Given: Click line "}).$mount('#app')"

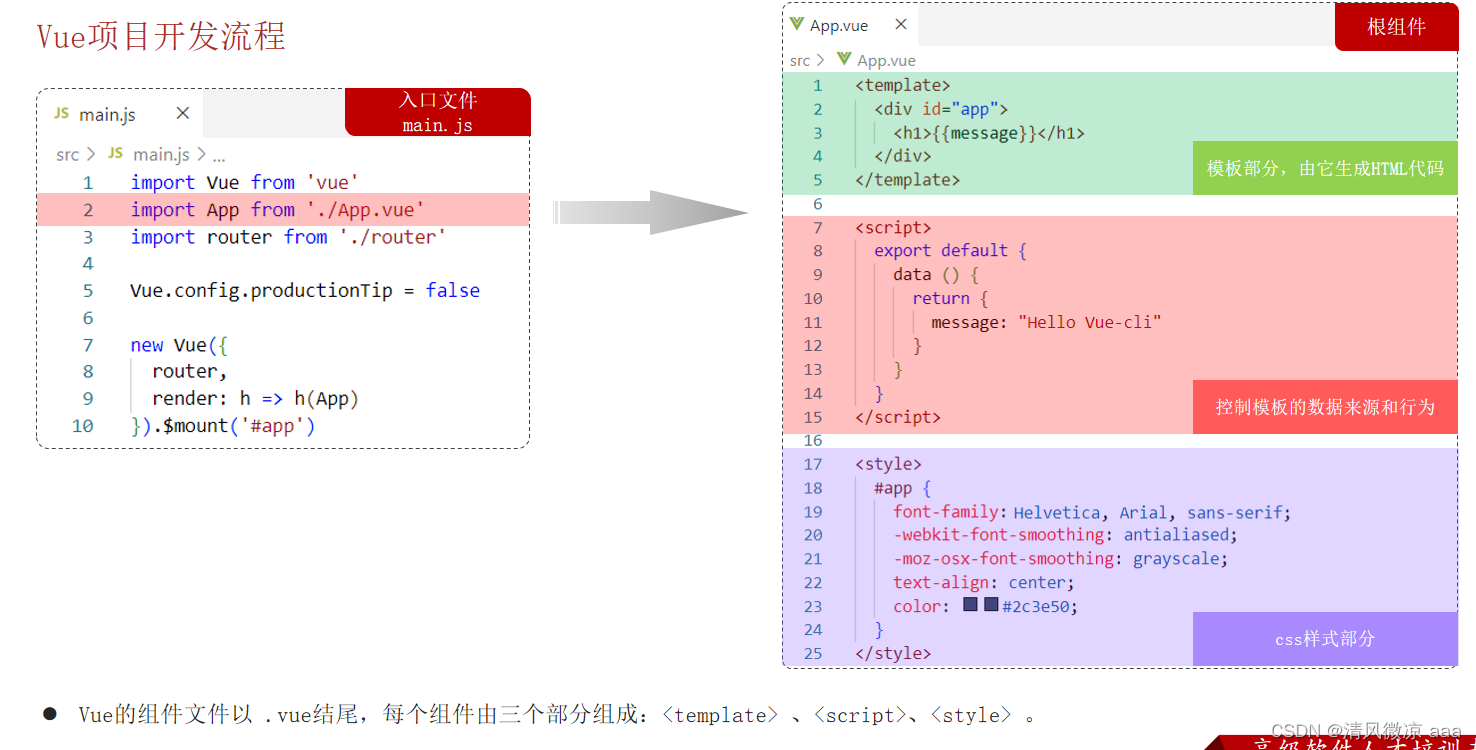Looking at the screenshot, I should [x=223, y=426].
